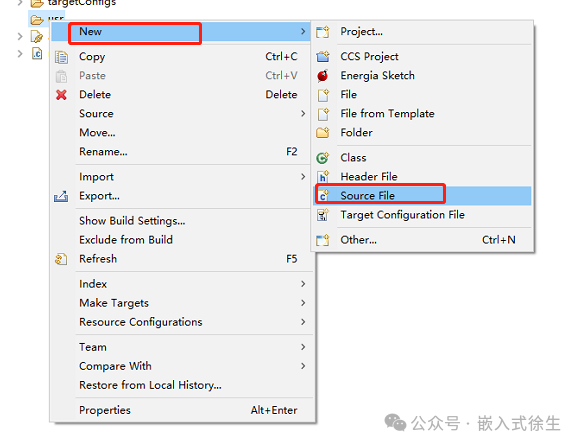Image resolution: width=579 pixels, height=446 pixels.
Task: Click the red Delete X icon
Action: [61, 95]
